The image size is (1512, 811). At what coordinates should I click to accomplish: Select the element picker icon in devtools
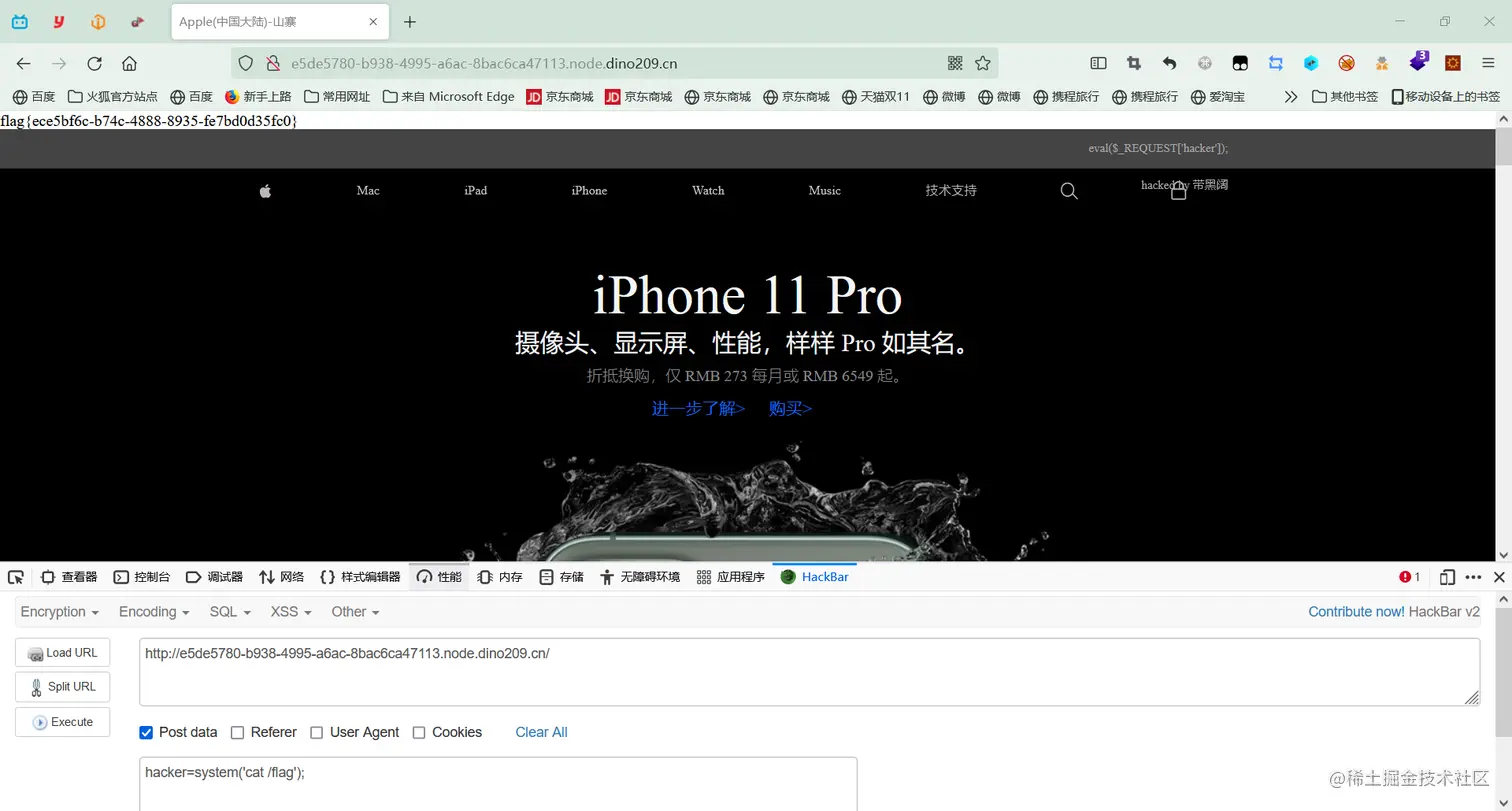click(15, 577)
